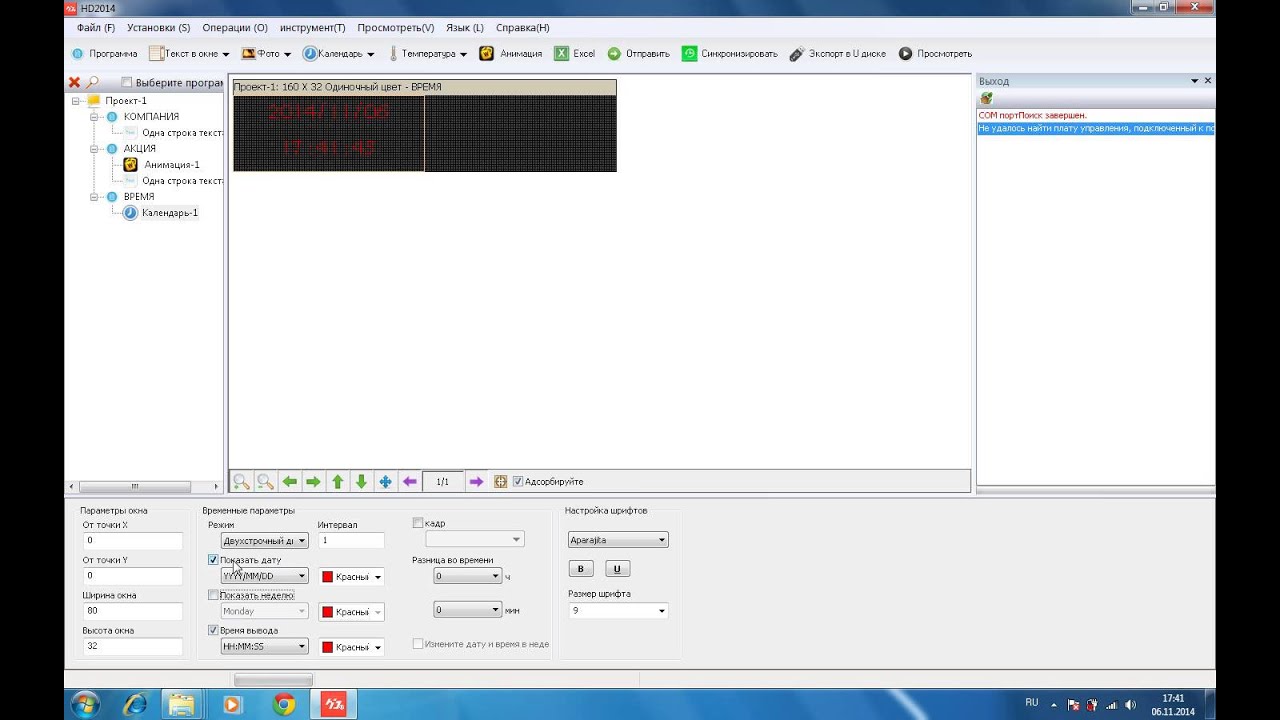Click the От точки X input field
Screen dimensions: 1280x720
(133, 541)
